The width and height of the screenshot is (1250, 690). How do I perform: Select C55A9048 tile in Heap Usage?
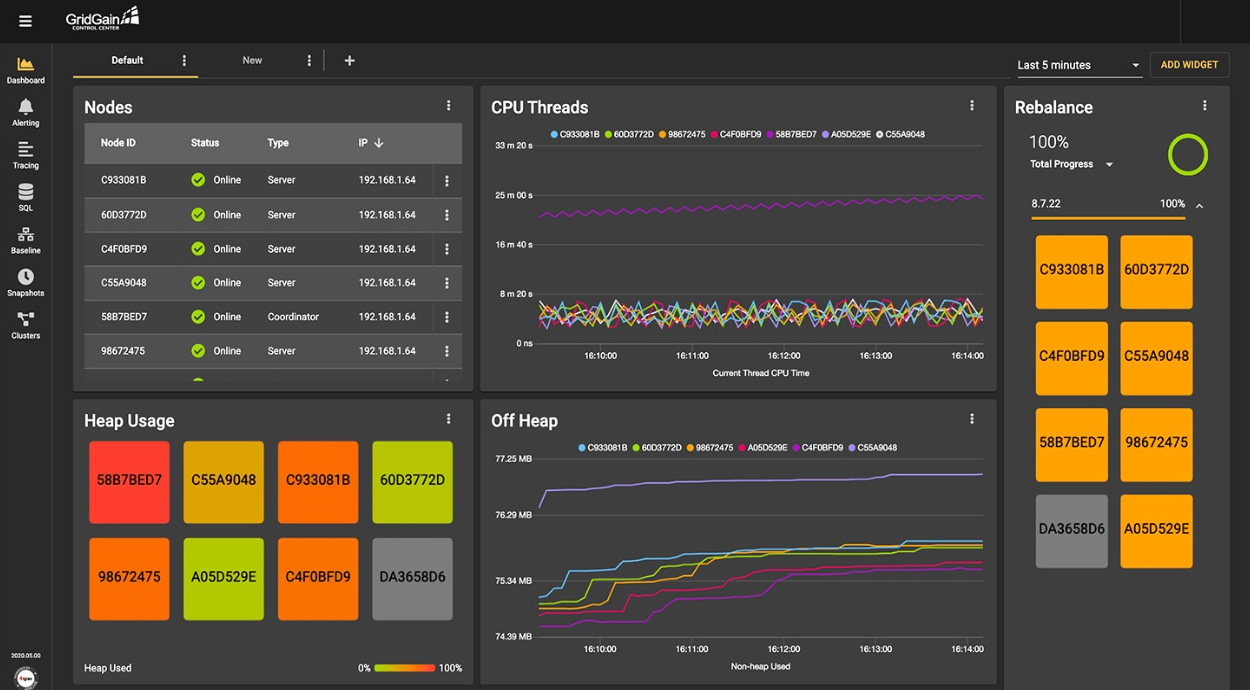point(224,482)
